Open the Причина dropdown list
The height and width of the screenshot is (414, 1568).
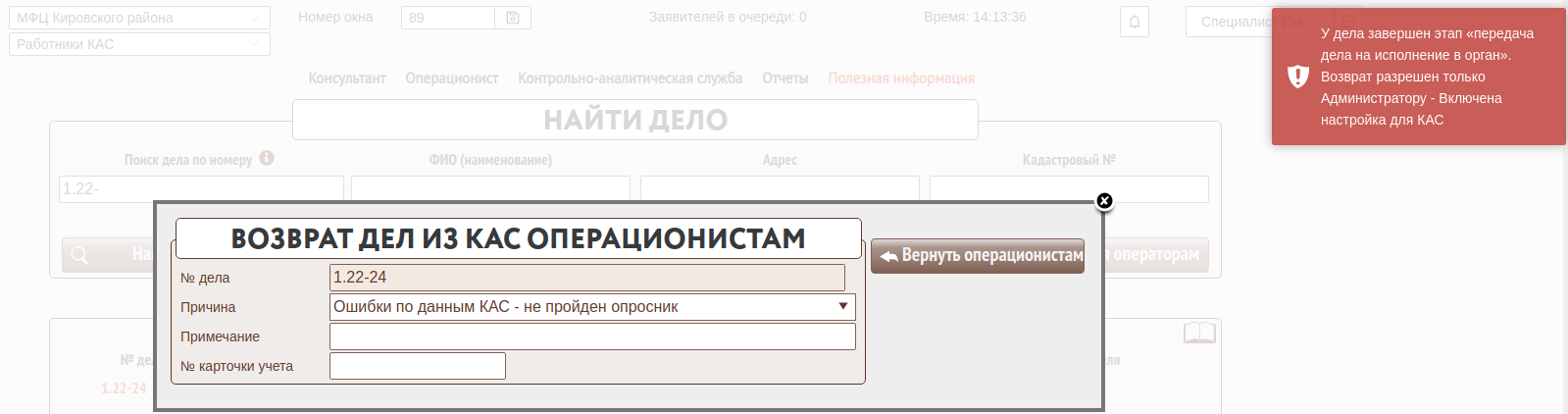(592, 307)
